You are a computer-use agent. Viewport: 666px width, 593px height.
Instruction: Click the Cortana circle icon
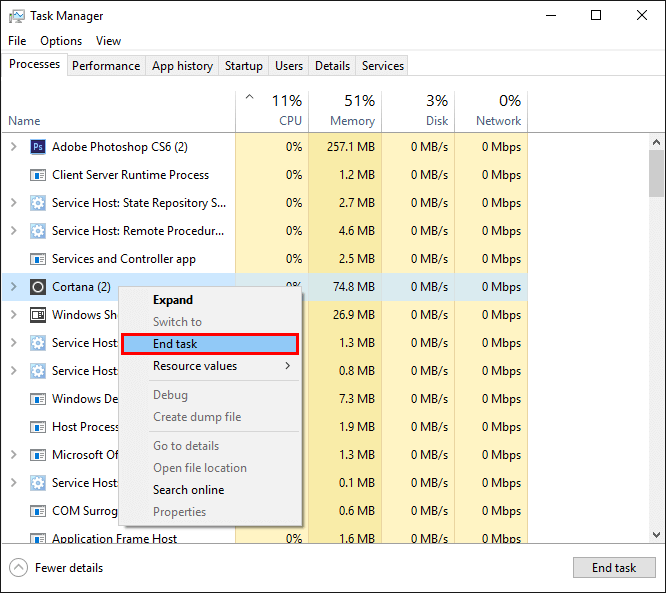click(38, 287)
